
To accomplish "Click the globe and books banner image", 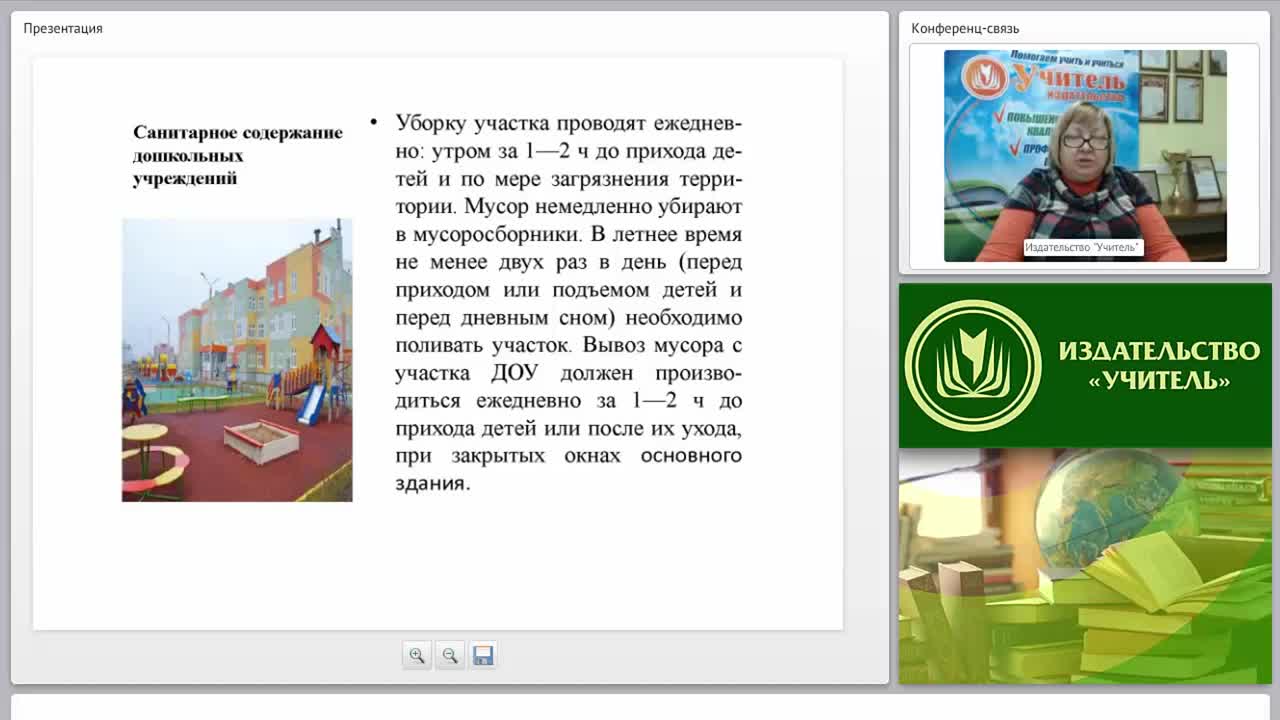I will (x=1085, y=566).
